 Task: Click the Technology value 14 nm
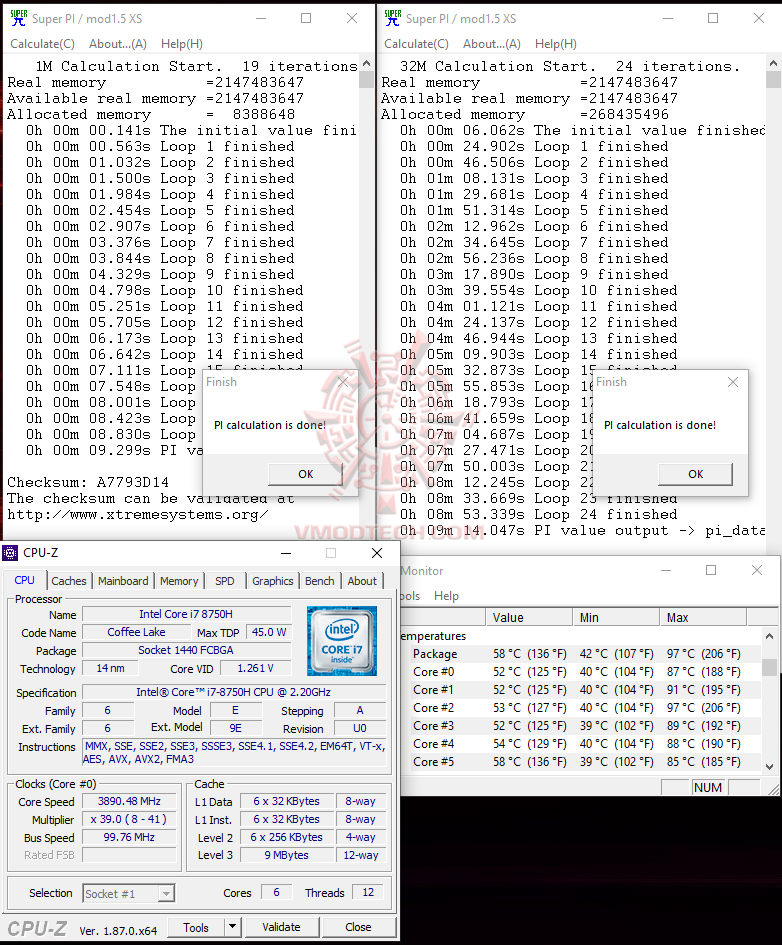pyautogui.click(x=110, y=668)
